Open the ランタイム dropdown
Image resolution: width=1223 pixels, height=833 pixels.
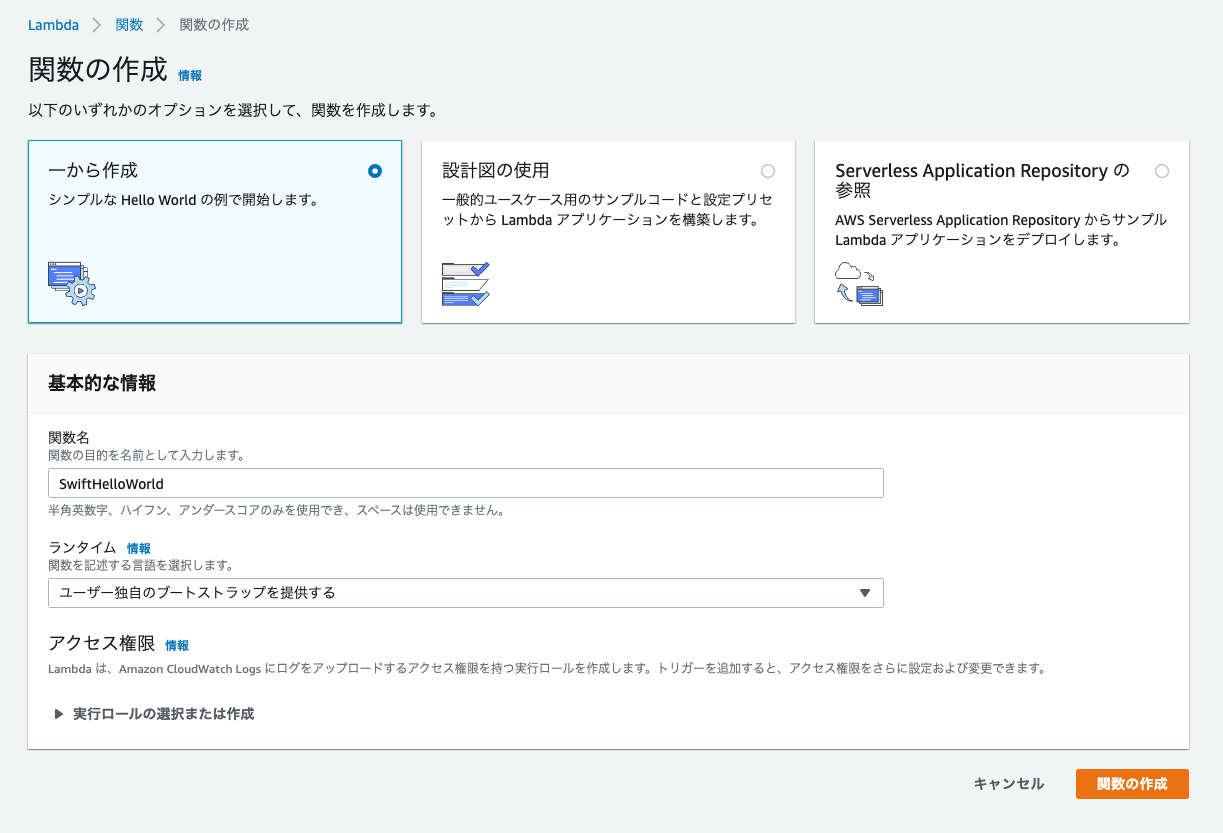[x=466, y=593]
